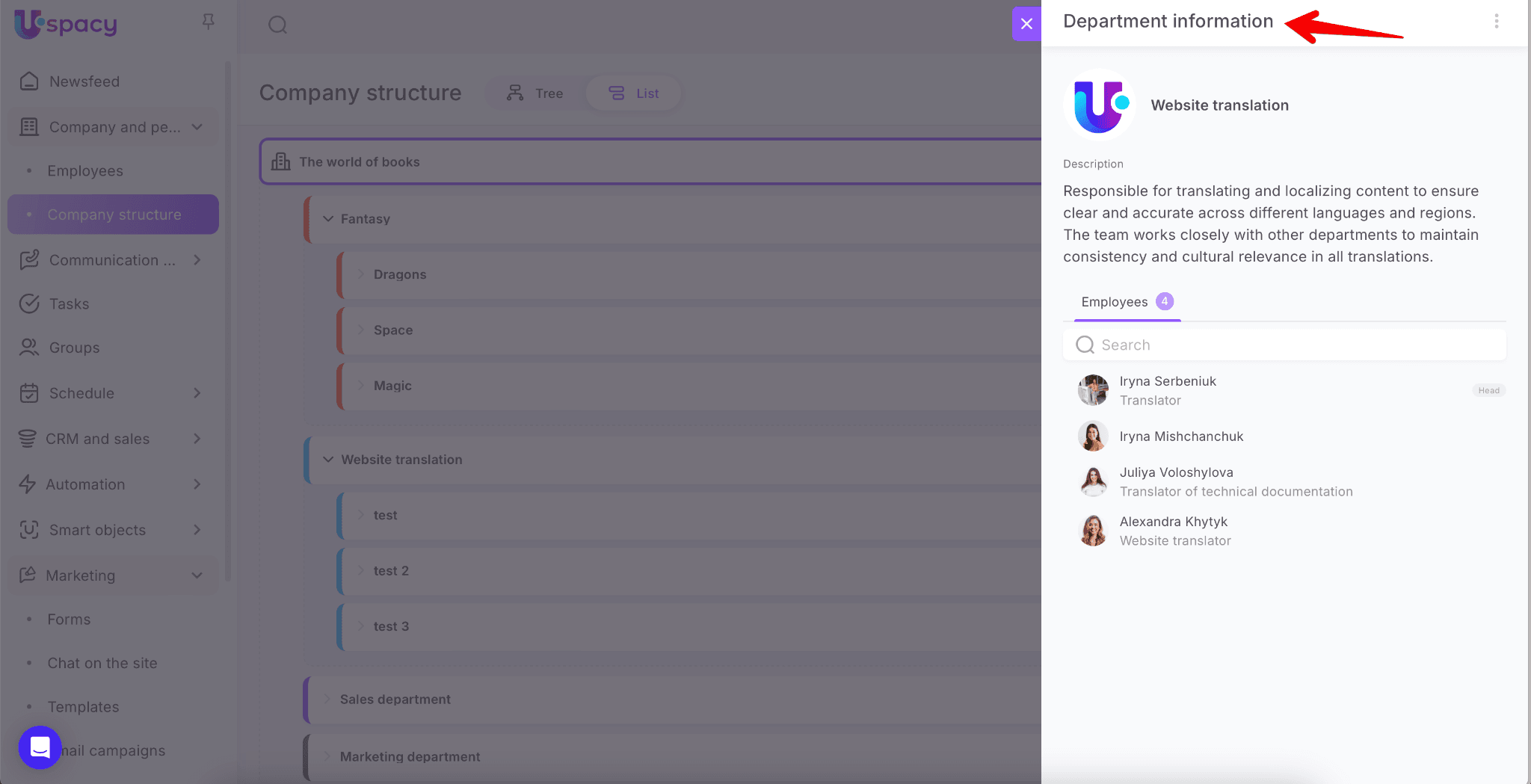Click the Newsfeed home icon
The height and width of the screenshot is (784, 1531).
[29, 81]
